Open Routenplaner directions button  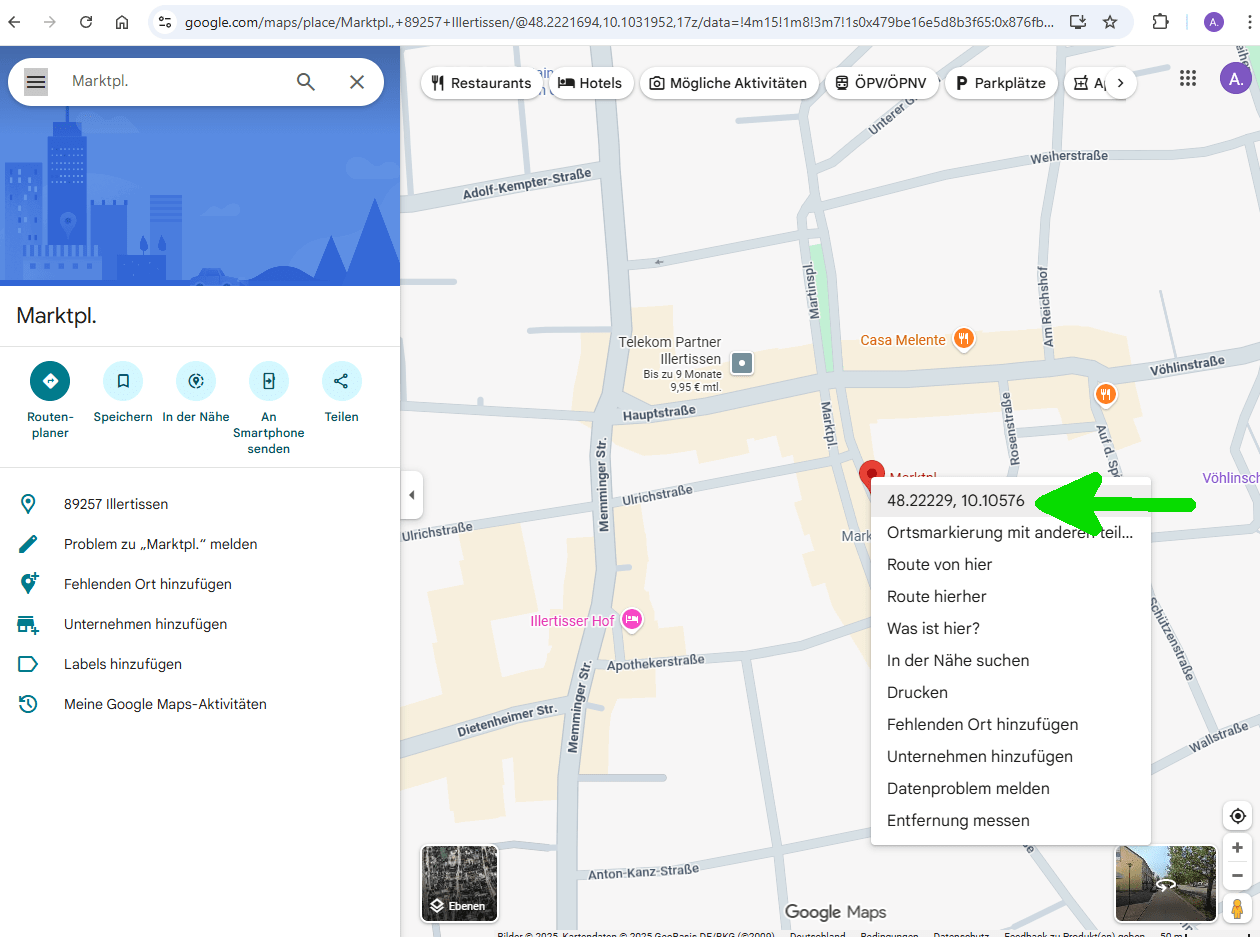click(50, 381)
